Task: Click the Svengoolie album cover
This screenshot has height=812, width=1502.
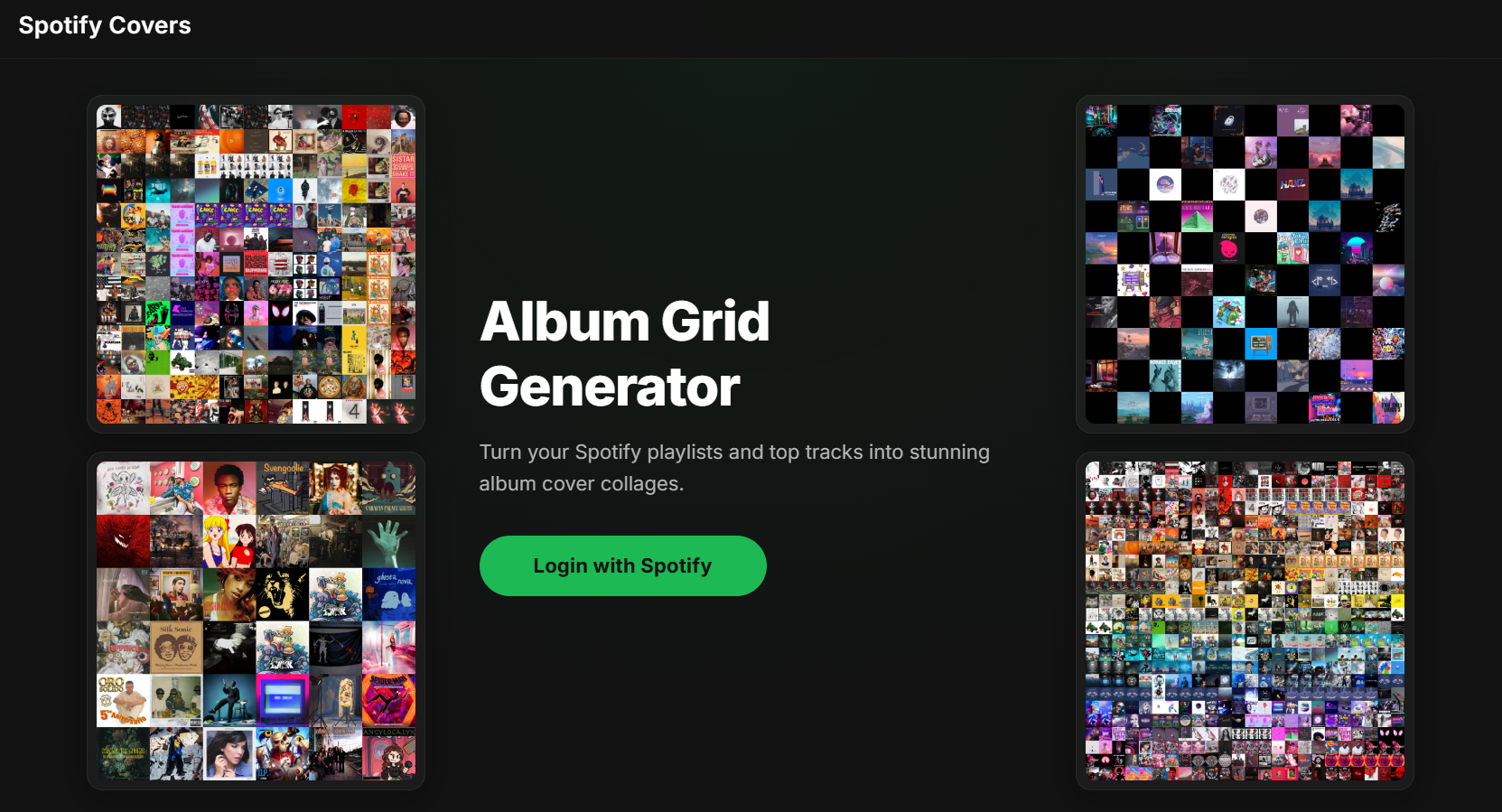Action: [x=283, y=488]
